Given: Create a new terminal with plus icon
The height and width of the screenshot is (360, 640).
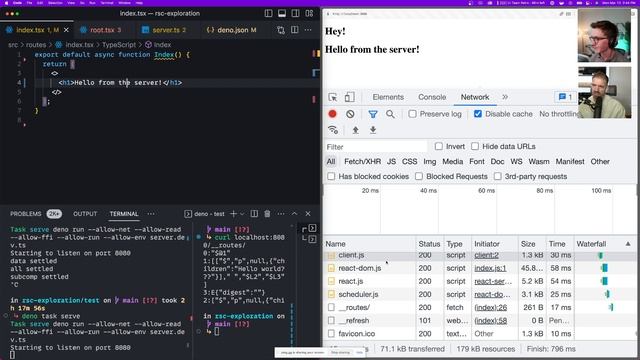Looking at the screenshot, I should 233,214.
